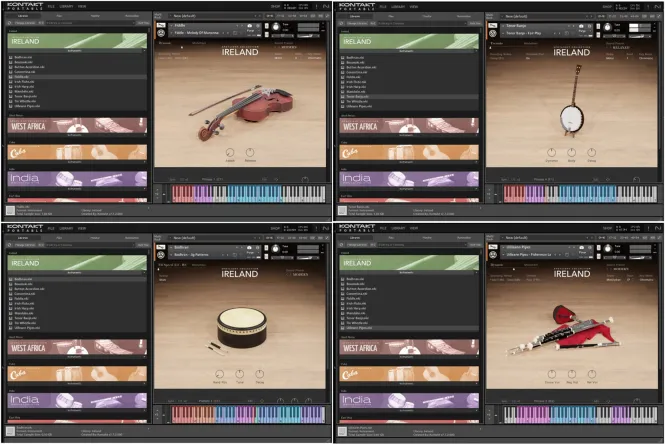Image resolution: width=665 pixels, height=444 pixels.
Task: Click the camera snapshot icon in the Tenor Banjo window
Action: [581, 26]
